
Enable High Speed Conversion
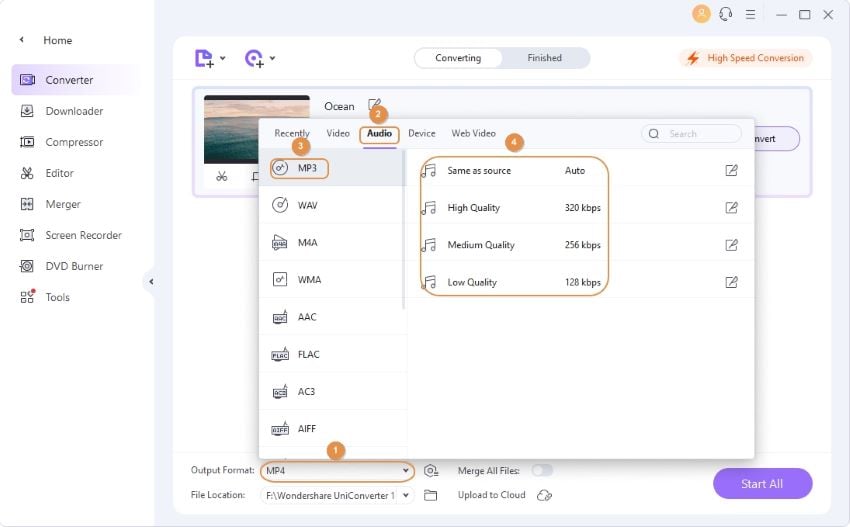(x=745, y=58)
